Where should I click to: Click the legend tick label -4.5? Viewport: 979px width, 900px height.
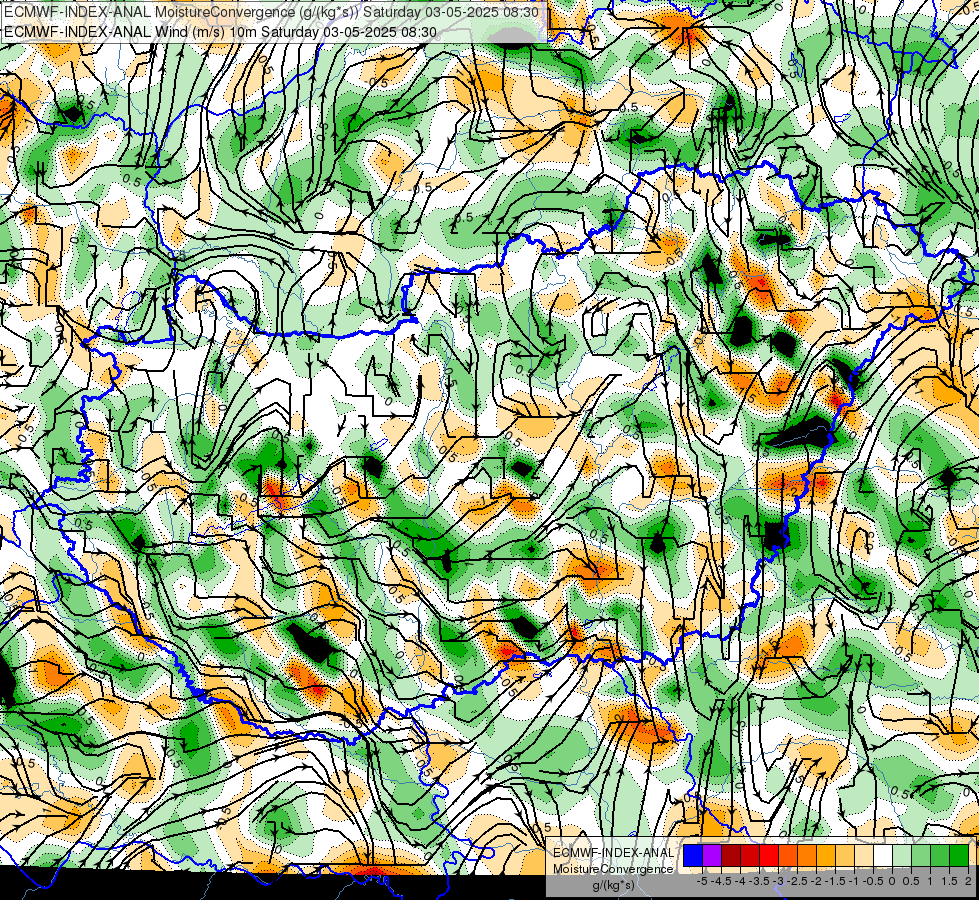[722, 881]
